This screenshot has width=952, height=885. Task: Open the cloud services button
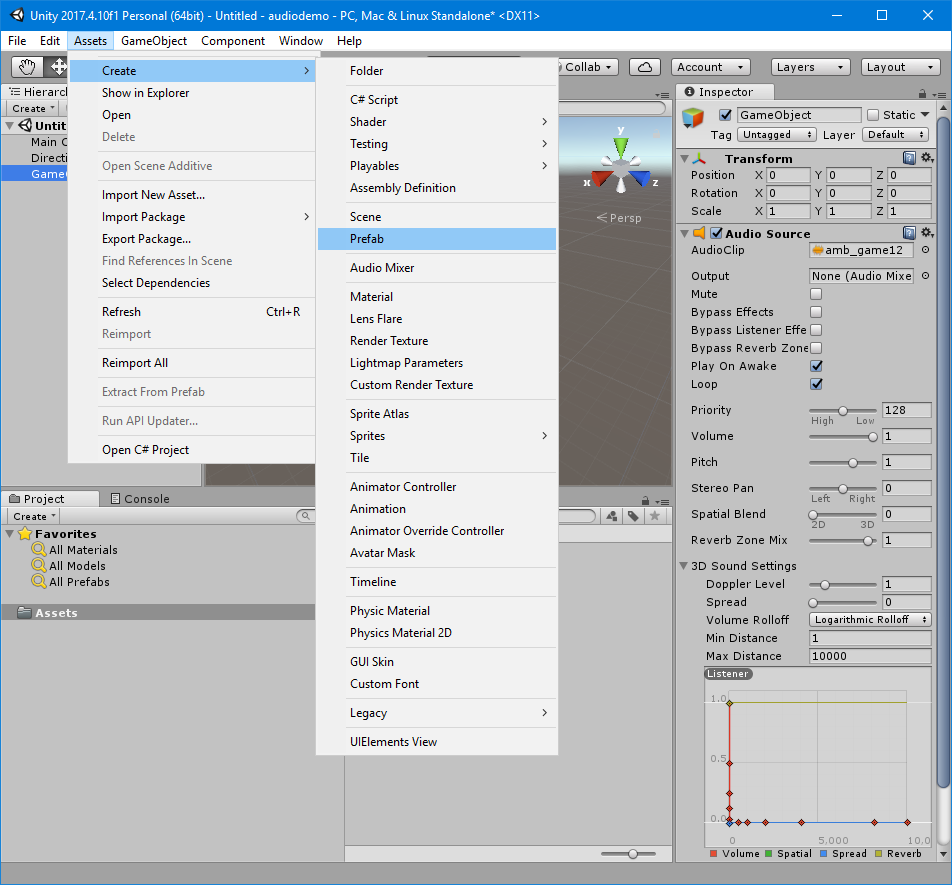645,67
